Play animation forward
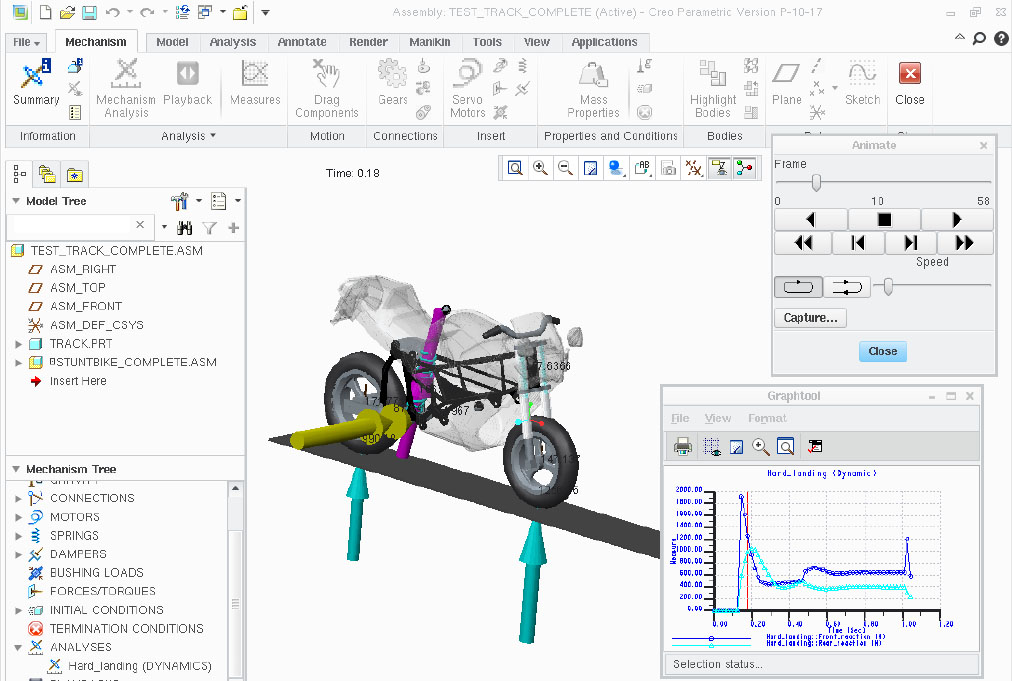Image resolution: width=1012 pixels, height=681 pixels. [x=956, y=220]
